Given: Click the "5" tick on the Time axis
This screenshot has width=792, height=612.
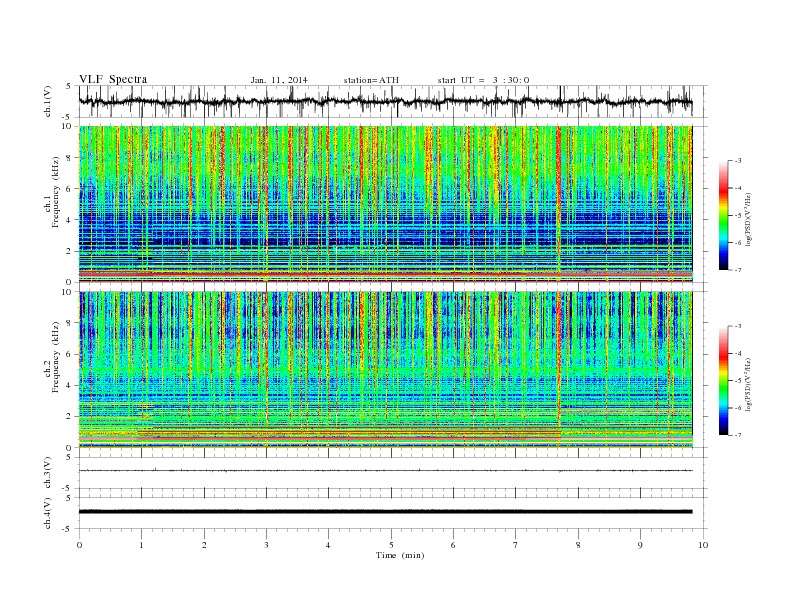Looking at the screenshot, I should coord(391,545).
